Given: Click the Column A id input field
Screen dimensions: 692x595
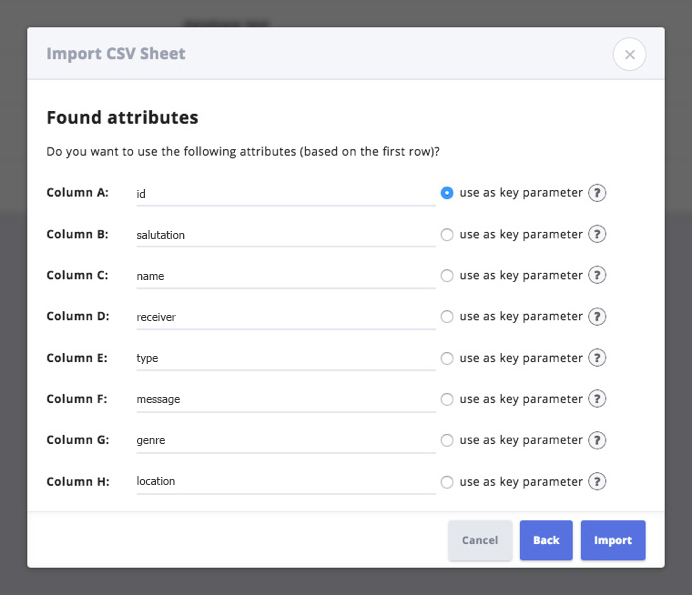Looking at the screenshot, I should click(285, 193).
